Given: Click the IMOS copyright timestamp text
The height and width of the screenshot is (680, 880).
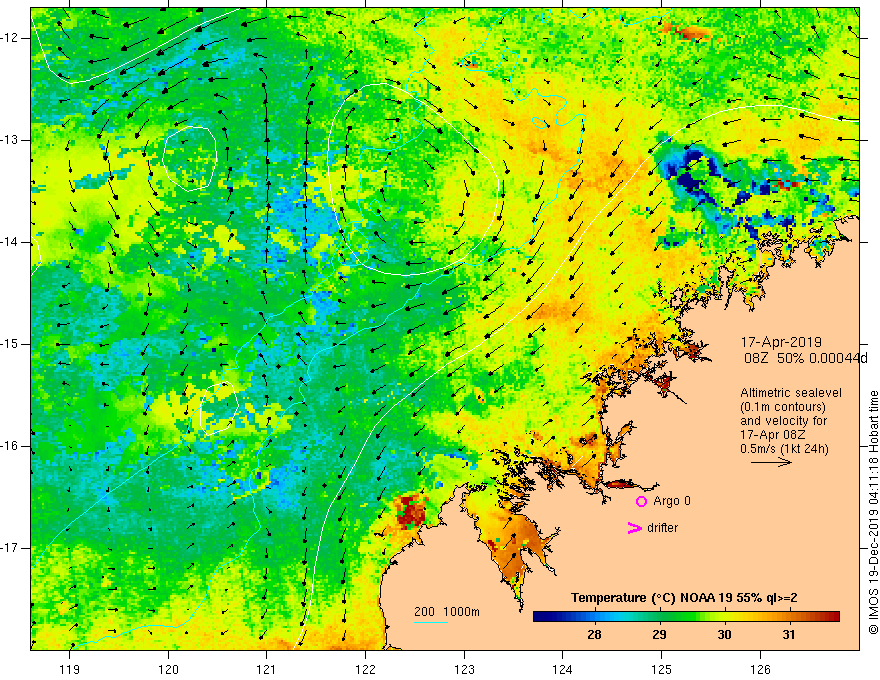Looking at the screenshot, I should 873,512.
